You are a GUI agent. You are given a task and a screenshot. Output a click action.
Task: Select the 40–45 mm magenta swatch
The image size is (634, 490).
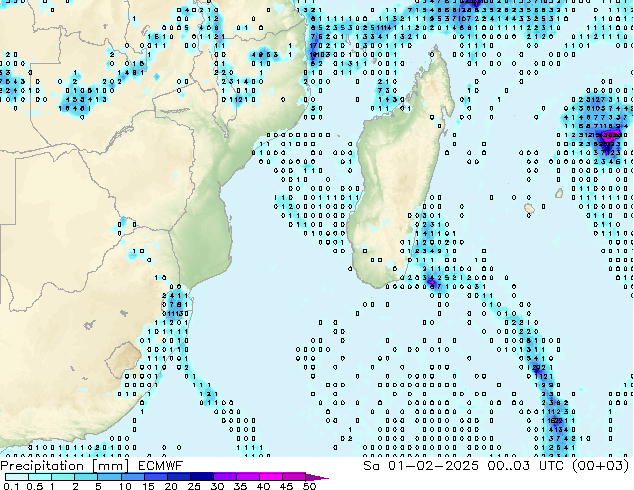271,477
